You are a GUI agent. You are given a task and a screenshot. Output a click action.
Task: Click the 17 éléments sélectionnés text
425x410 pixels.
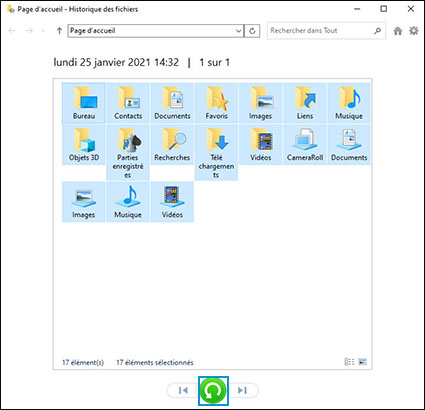155,362
